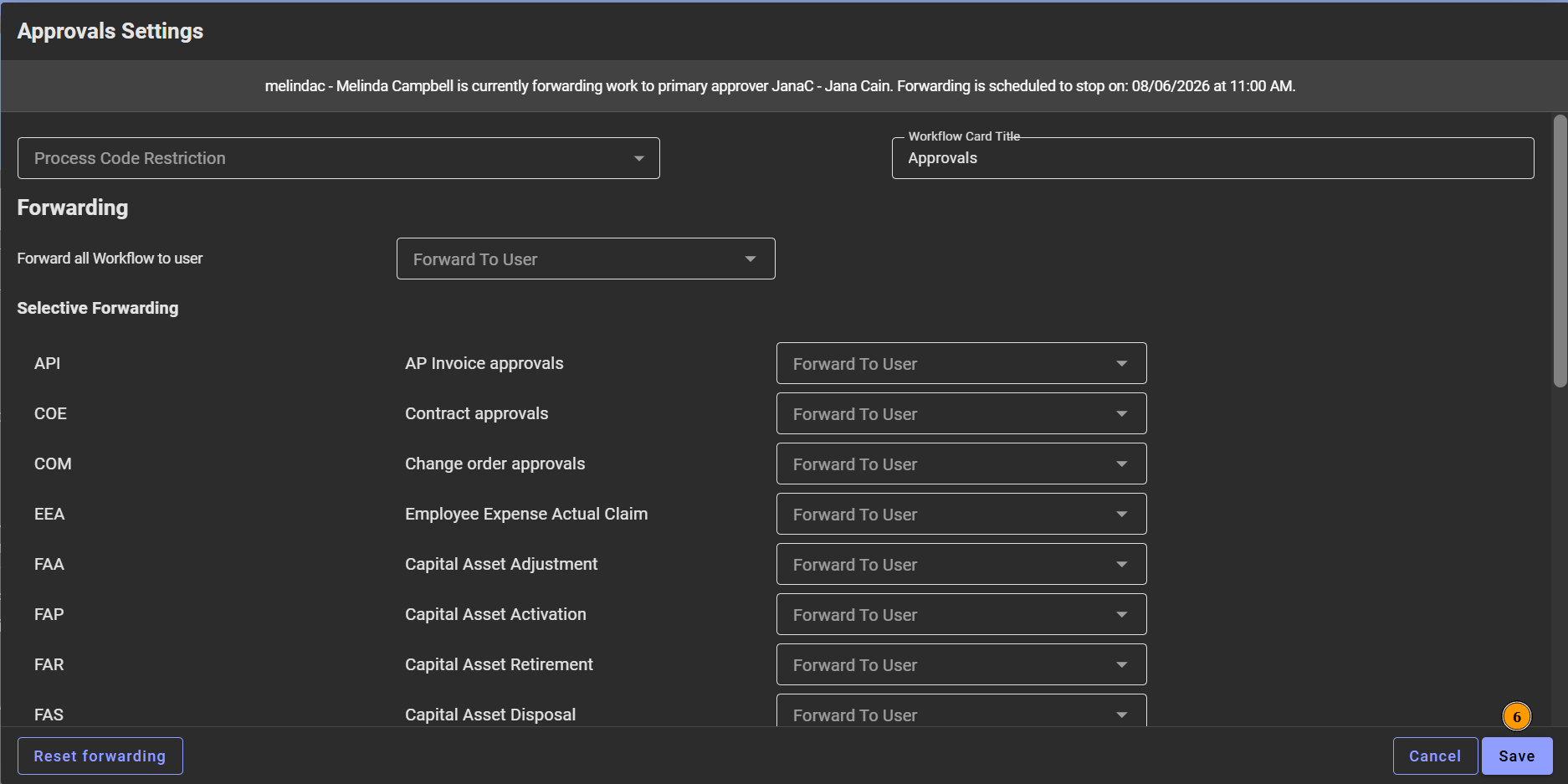This screenshot has height=784, width=1568.
Task: Select the FAP process code text
Action: point(49,614)
